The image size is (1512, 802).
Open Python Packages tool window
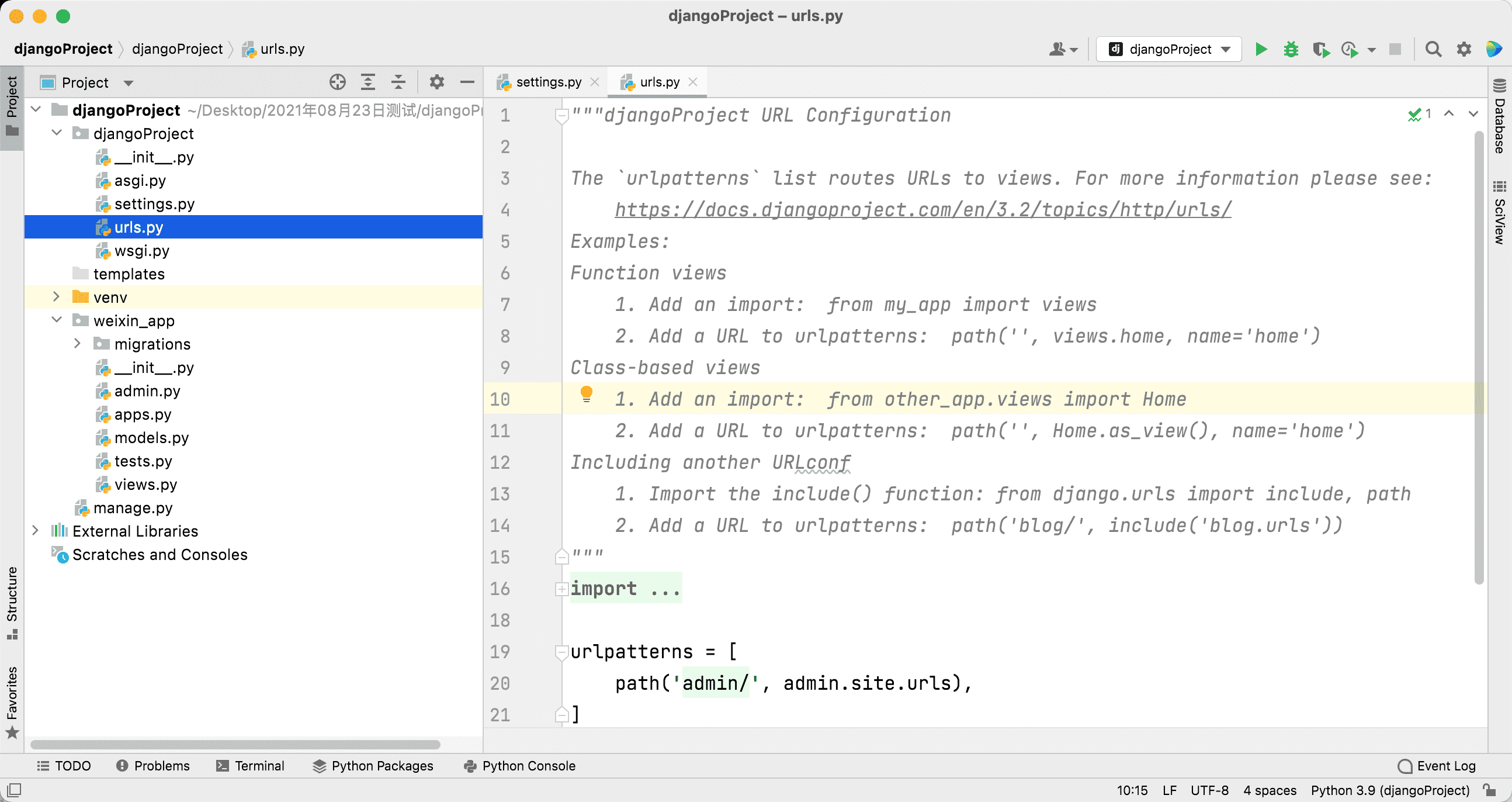tap(373, 766)
